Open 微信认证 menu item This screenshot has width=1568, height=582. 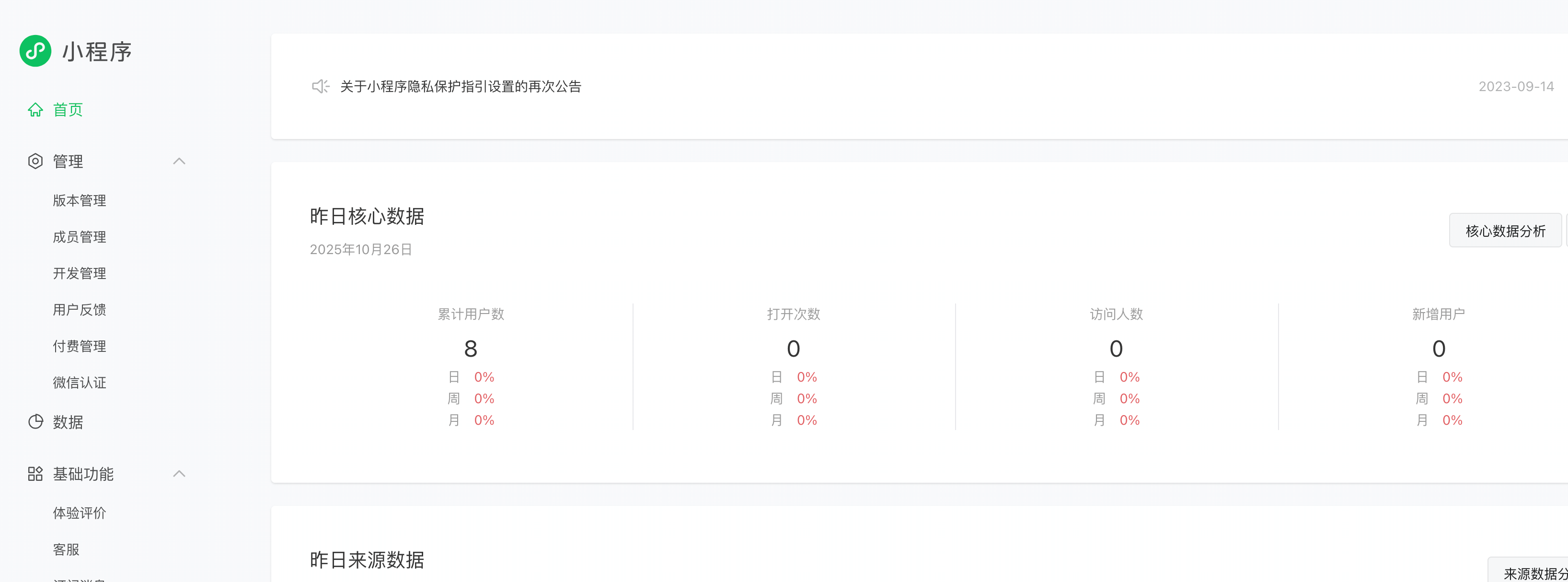[79, 383]
